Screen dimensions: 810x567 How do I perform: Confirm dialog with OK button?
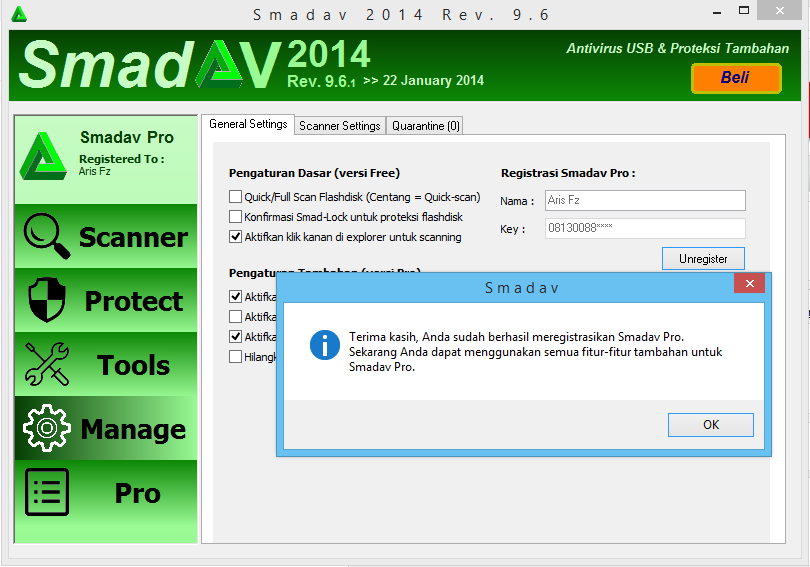click(711, 424)
